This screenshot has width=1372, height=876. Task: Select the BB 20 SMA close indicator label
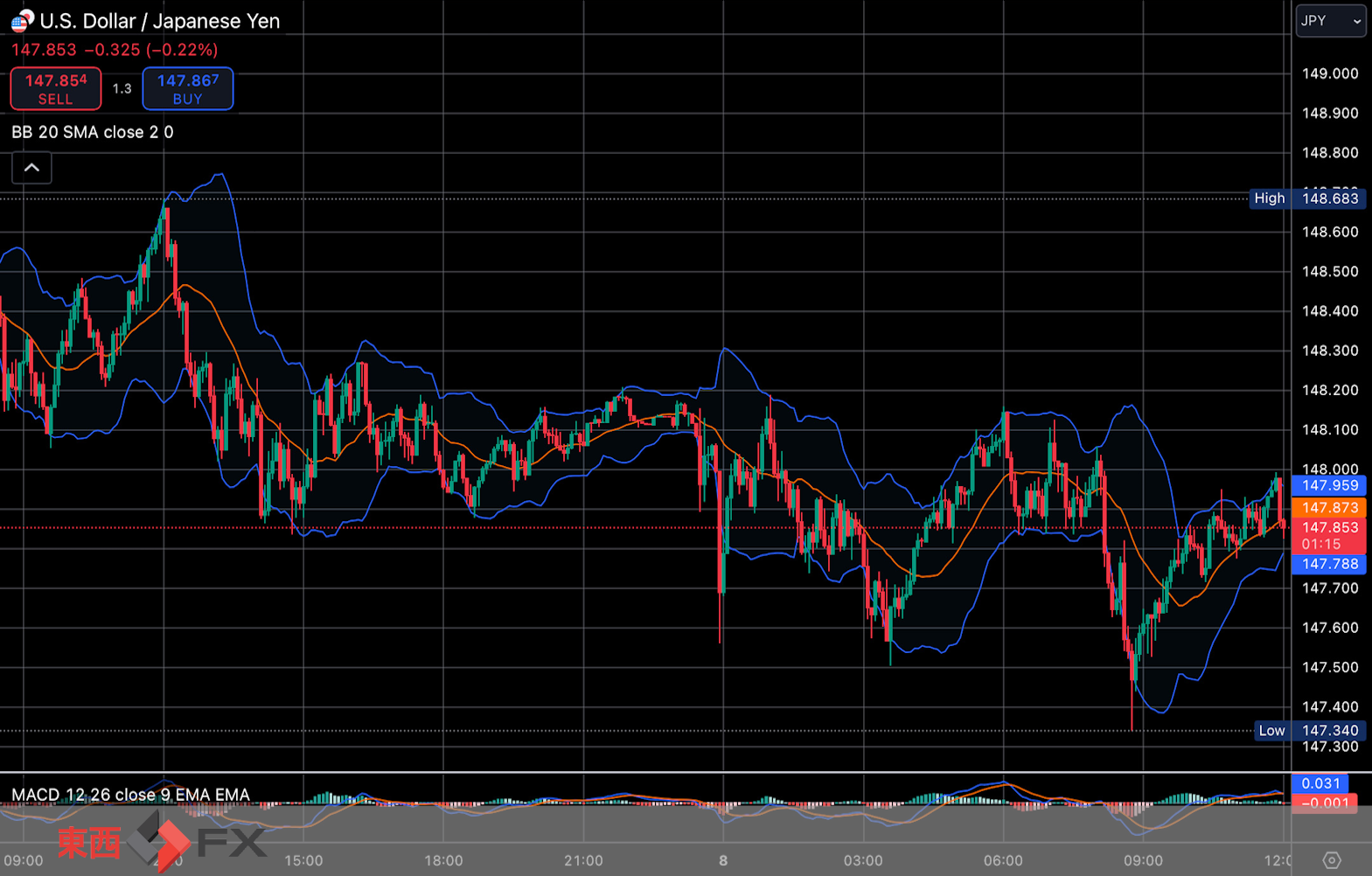click(93, 132)
